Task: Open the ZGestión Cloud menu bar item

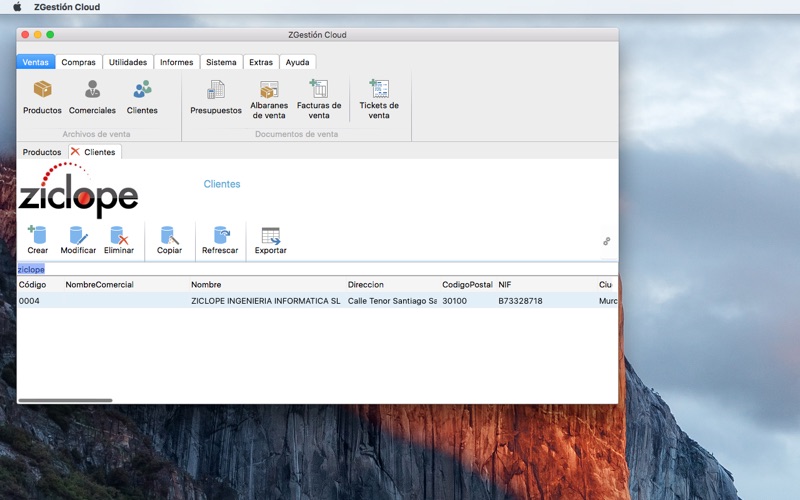Action: point(67,7)
